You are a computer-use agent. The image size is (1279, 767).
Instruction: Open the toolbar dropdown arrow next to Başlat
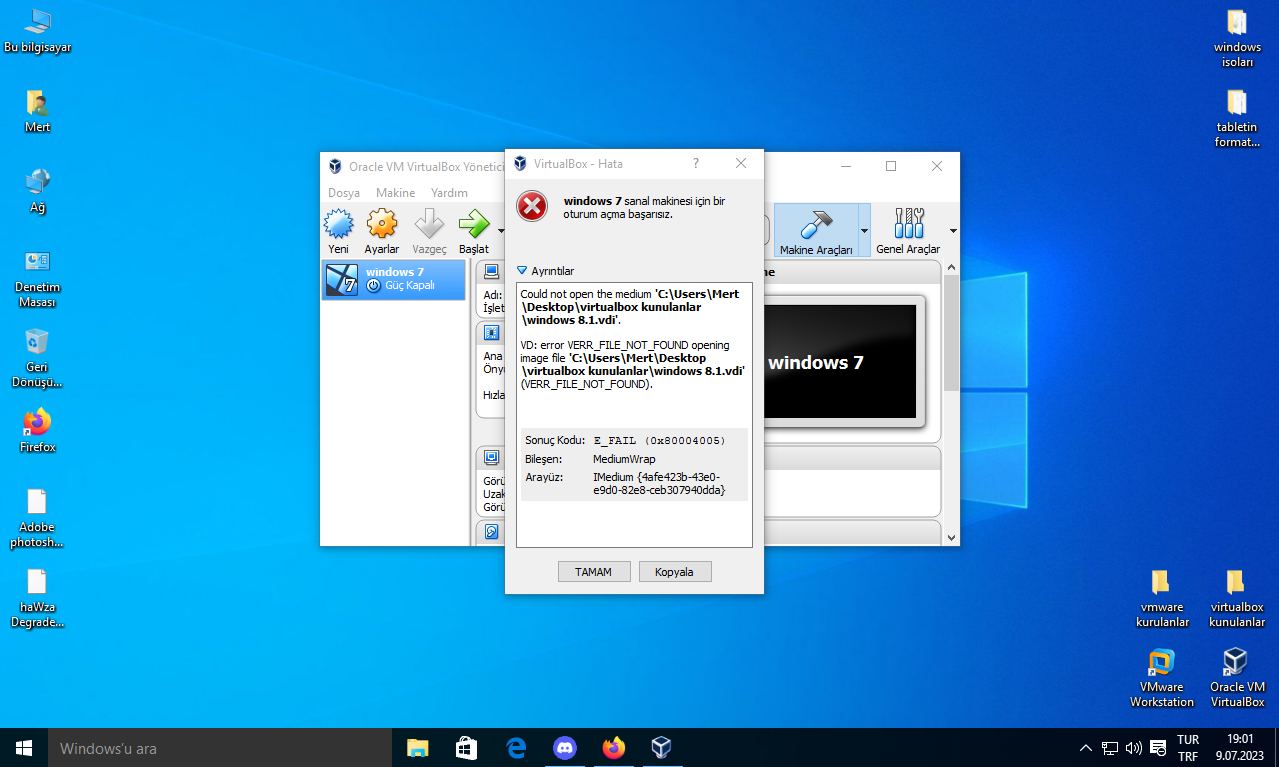click(501, 231)
